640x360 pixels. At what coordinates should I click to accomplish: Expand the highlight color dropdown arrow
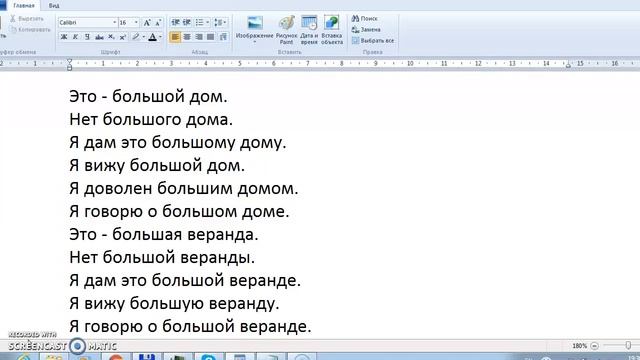143,37
